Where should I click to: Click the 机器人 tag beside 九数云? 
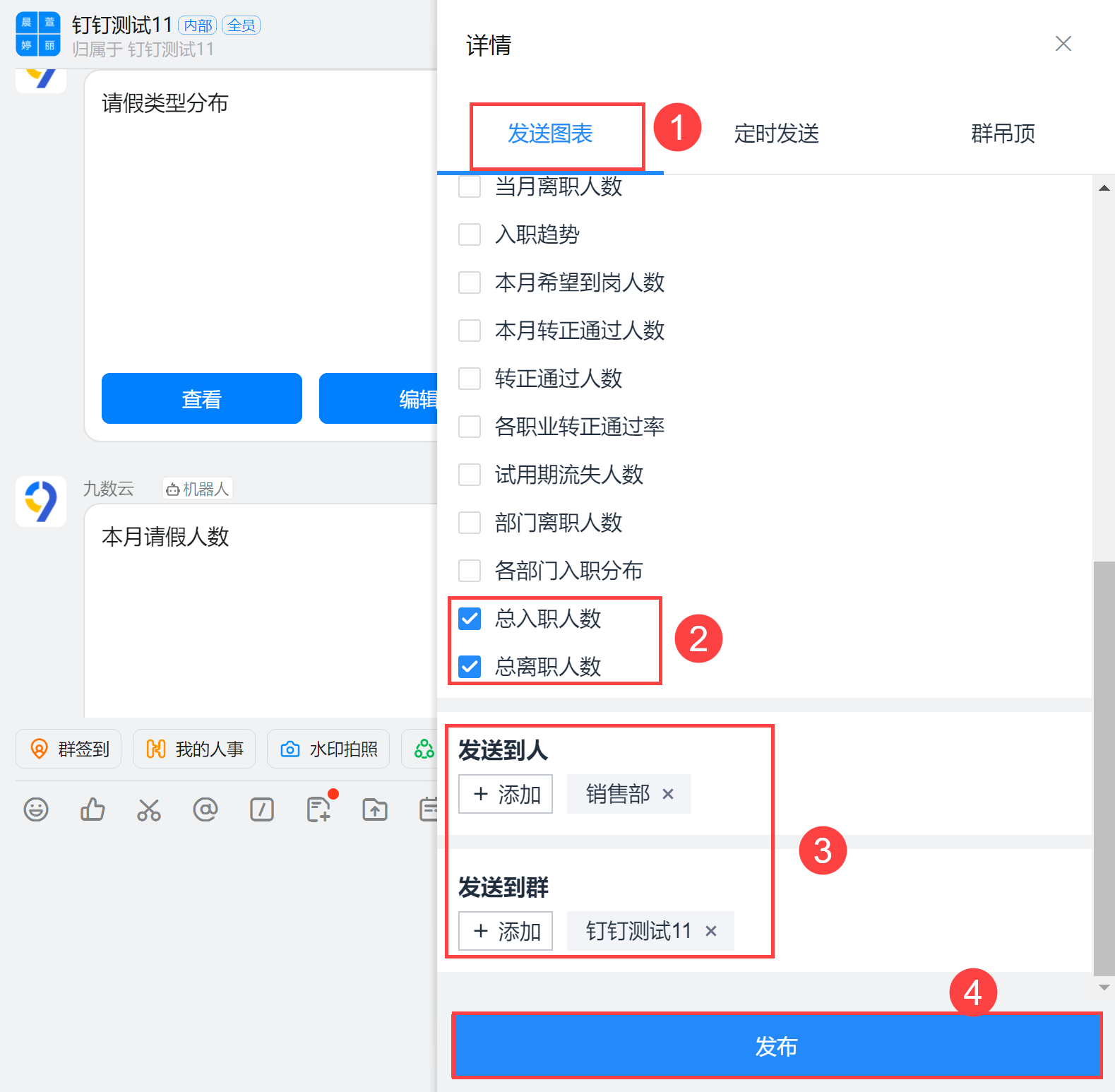198,489
